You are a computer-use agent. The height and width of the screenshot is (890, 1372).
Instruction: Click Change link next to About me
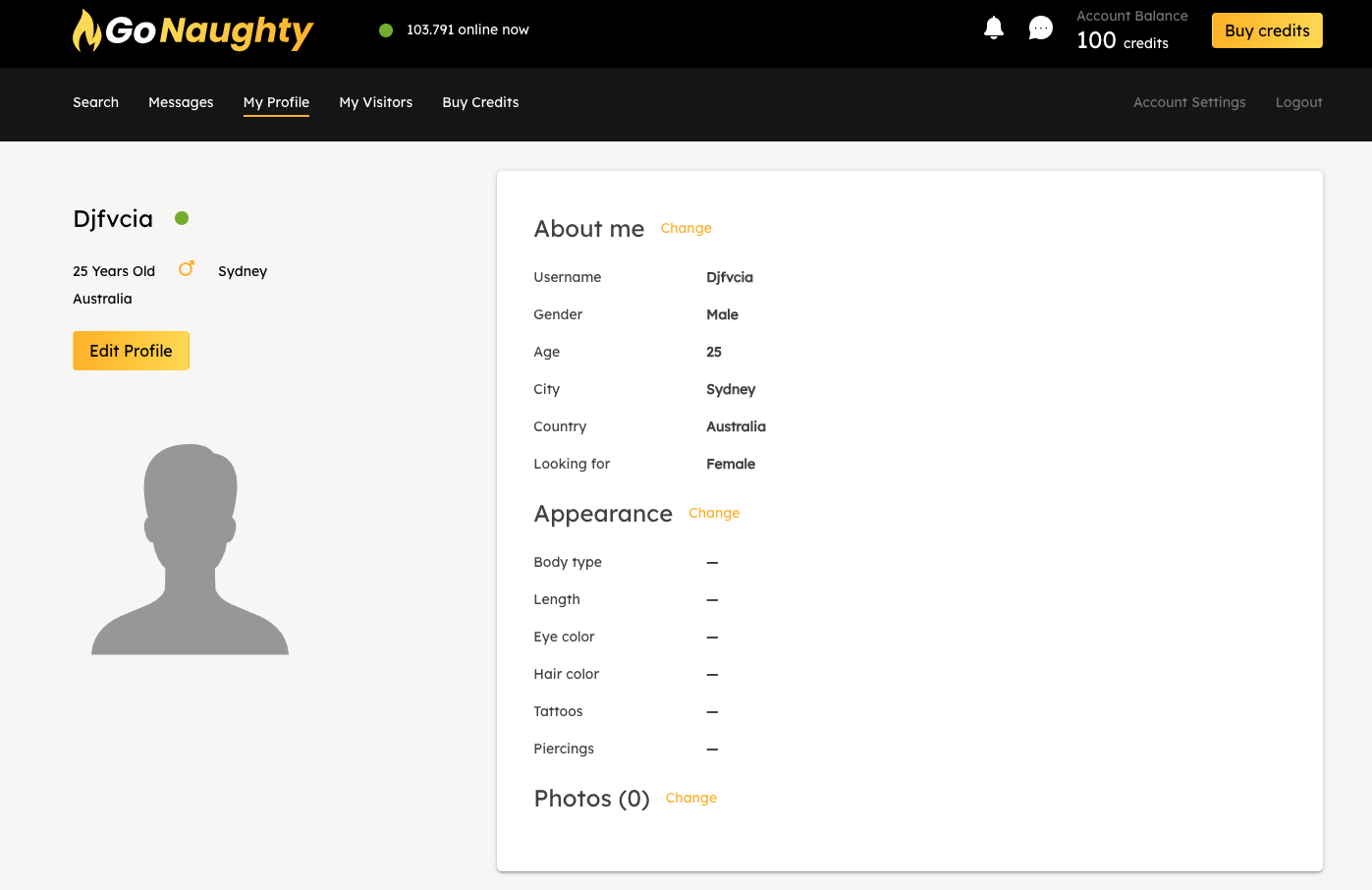click(x=686, y=228)
